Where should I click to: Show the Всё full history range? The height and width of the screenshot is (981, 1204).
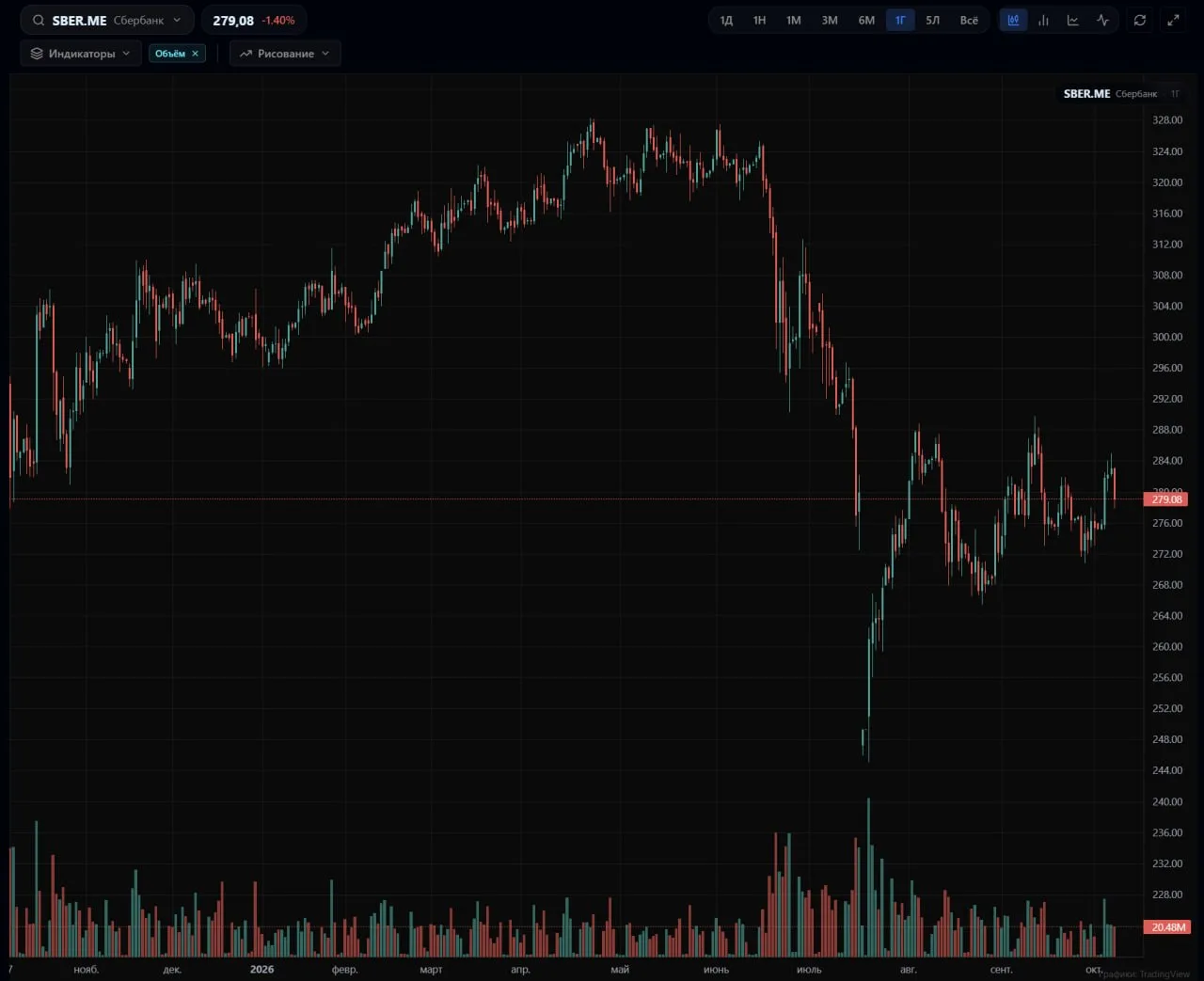(x=969, y=20)
